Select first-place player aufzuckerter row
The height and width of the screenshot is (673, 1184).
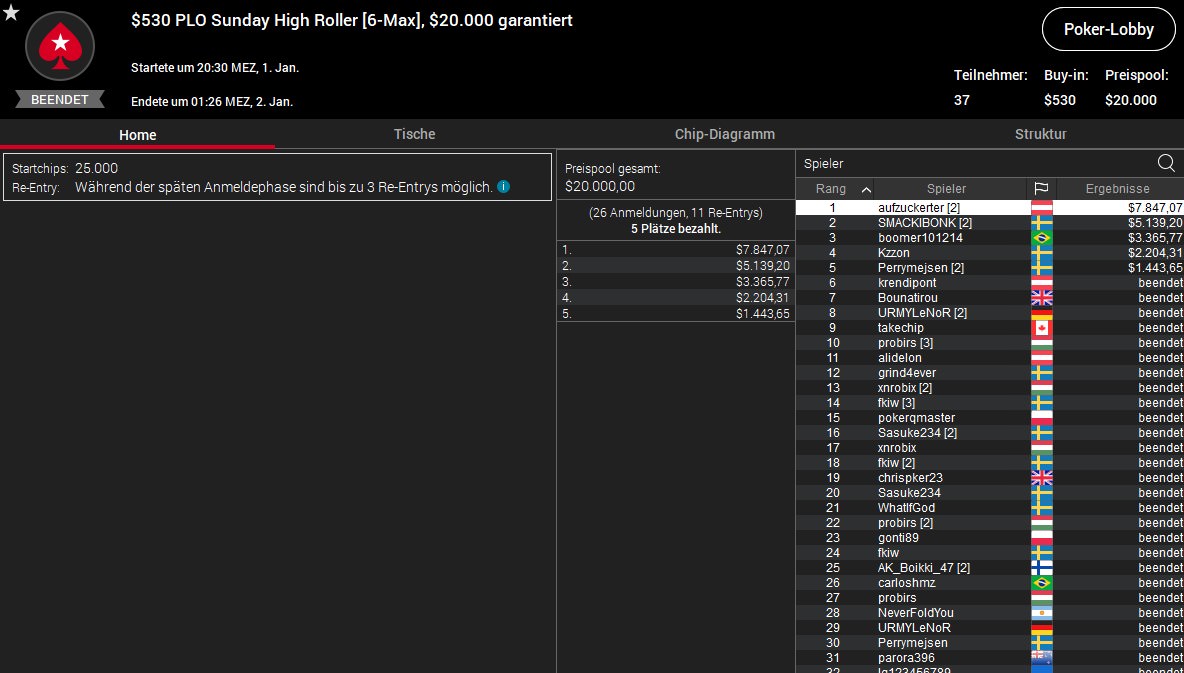(x=918, y=208)
